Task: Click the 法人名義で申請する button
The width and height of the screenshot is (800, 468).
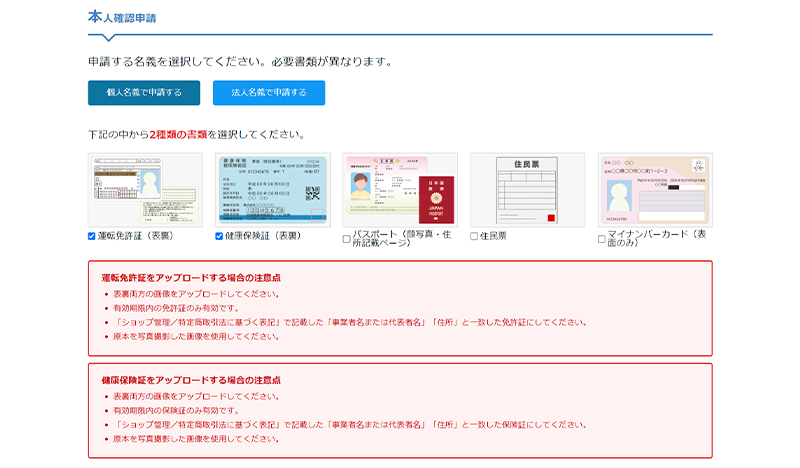Action: coord(268,93)
